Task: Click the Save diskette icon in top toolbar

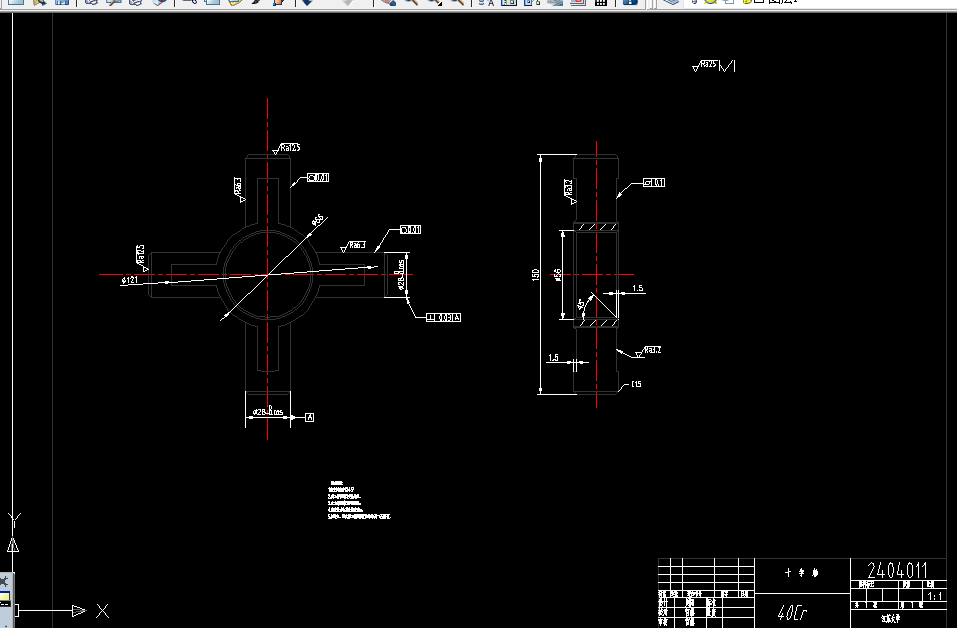Action: point(62,2)
